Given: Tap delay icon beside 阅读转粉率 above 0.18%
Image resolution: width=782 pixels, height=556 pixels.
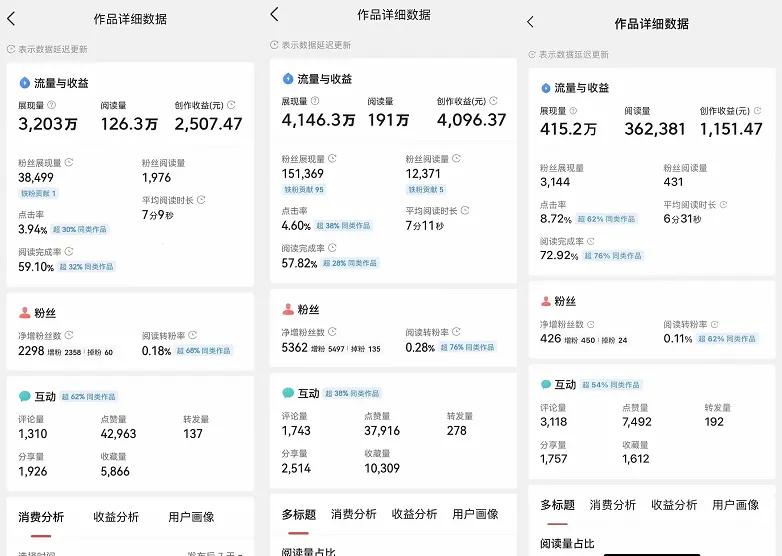Looking at the screenshot, I should (x=193, y=335).
